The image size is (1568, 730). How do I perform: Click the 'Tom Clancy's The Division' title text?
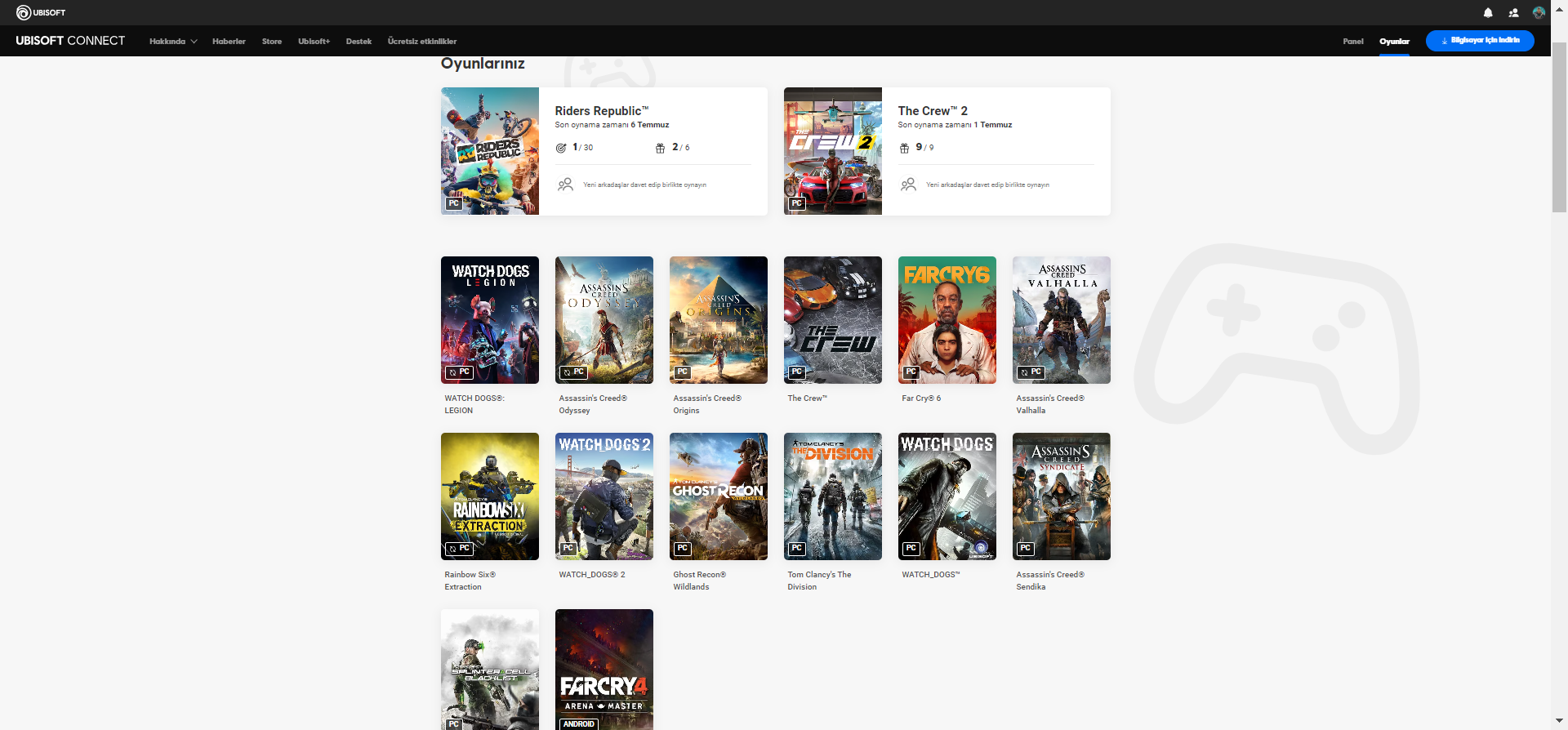tap(819, 581)
